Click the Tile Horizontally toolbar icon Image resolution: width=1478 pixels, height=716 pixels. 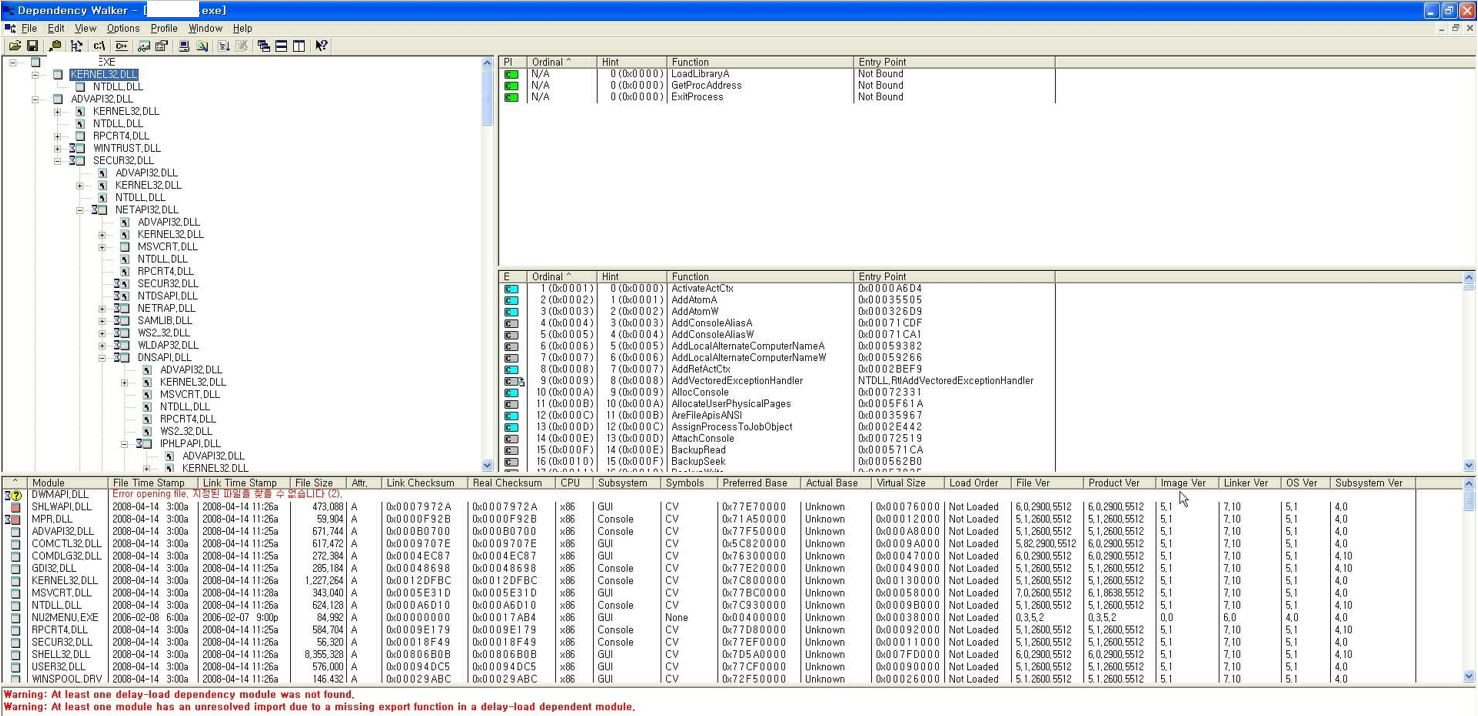(x=281, y=46)
